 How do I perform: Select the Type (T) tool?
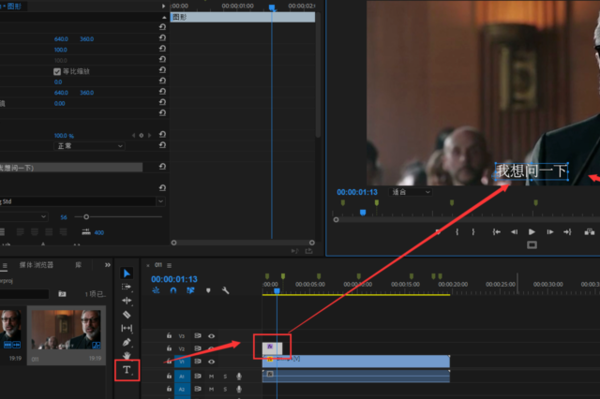127,370
